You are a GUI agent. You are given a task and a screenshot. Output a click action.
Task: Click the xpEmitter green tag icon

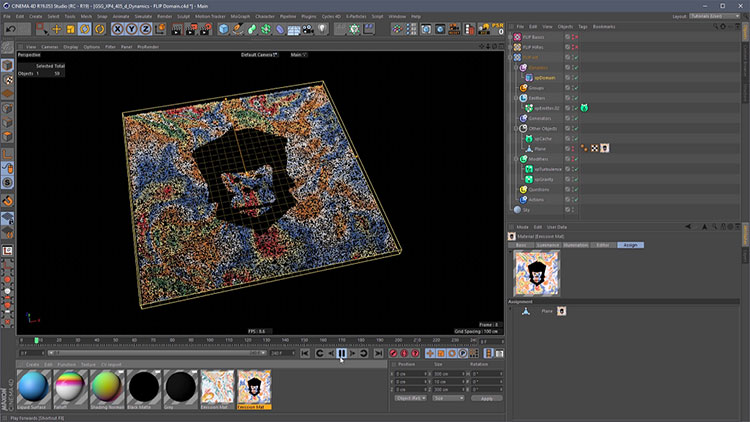coord(584,108)
